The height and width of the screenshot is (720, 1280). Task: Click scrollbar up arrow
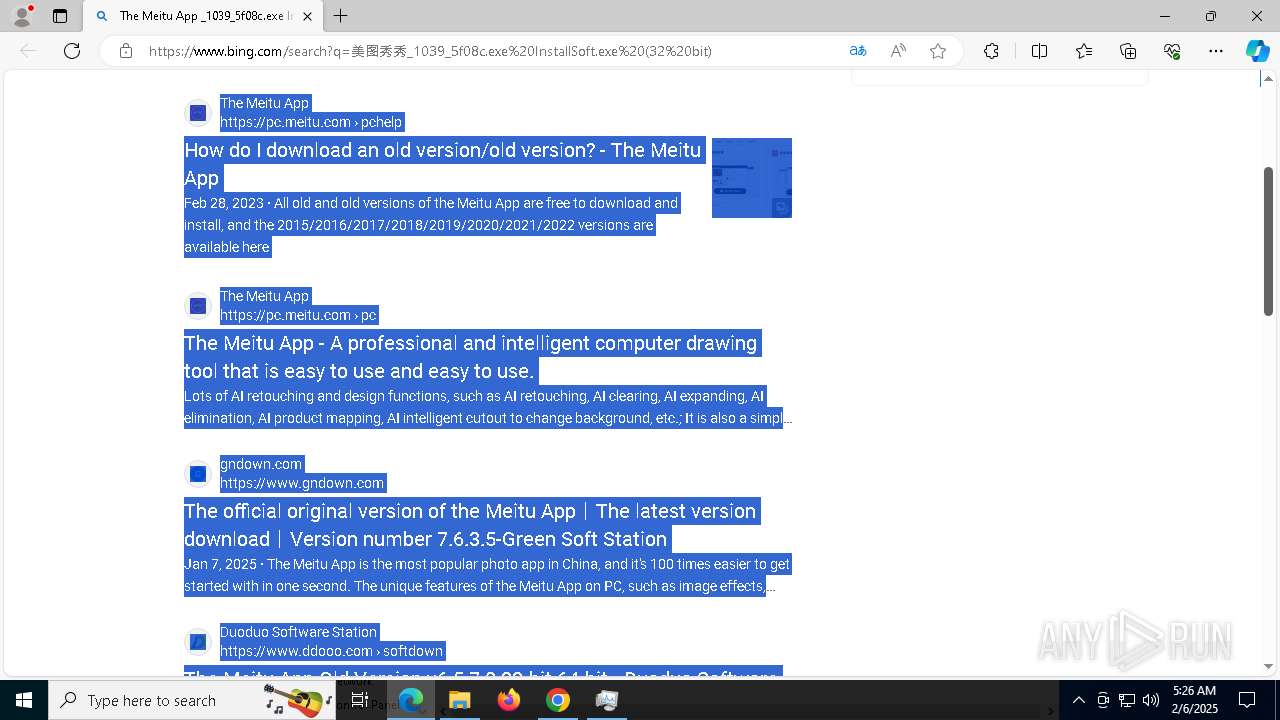(1268, 78)
